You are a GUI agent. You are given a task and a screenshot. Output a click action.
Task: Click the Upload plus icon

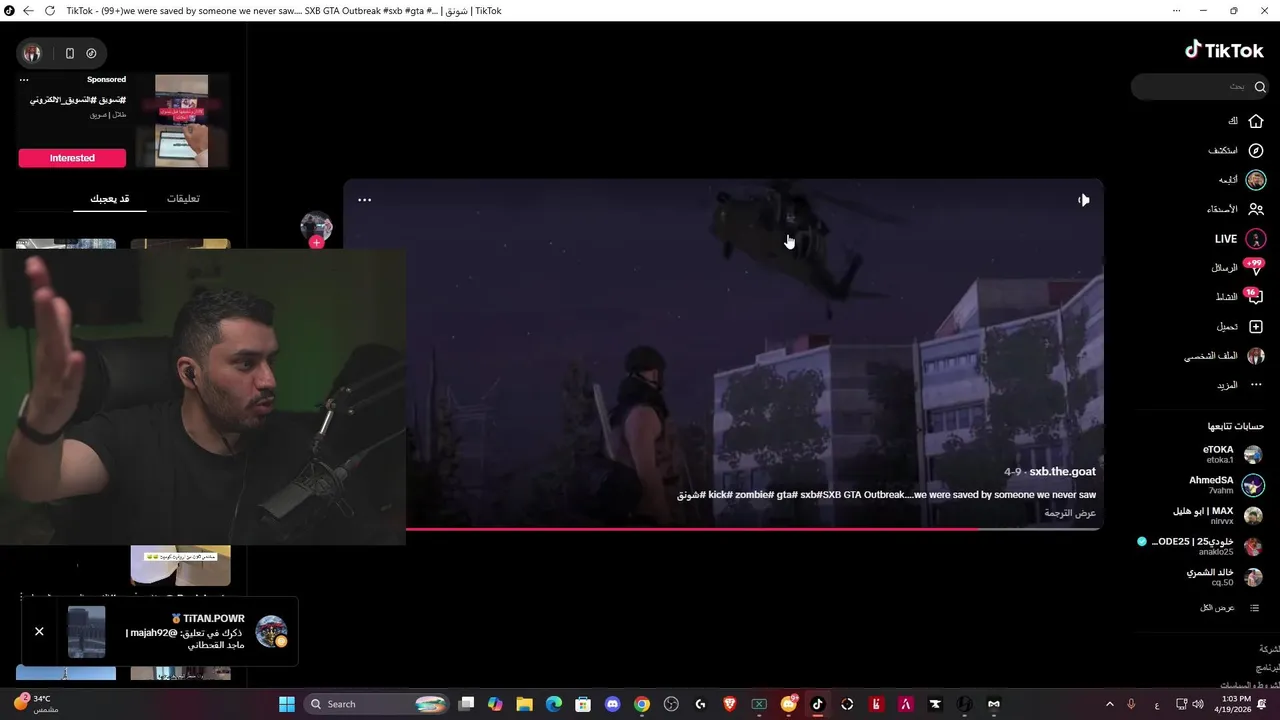pyautogui.click(x=1256, y=327)
